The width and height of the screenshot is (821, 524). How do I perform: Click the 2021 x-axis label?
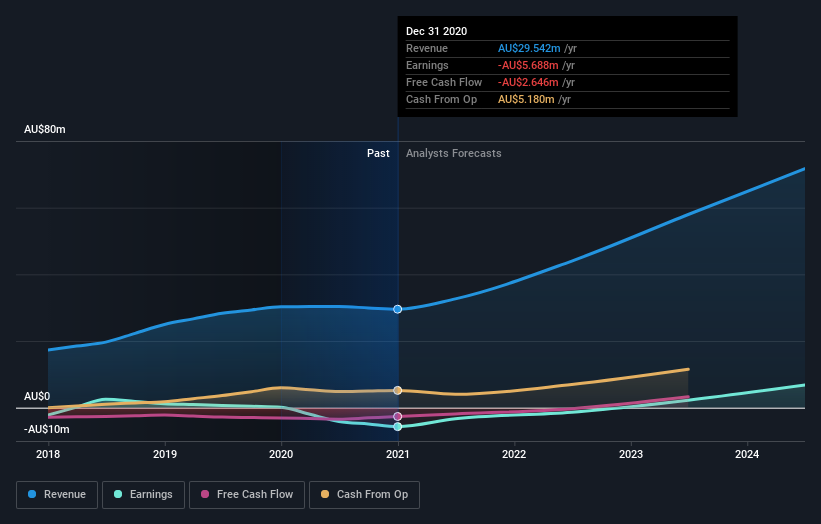click(x=397, y=454)
